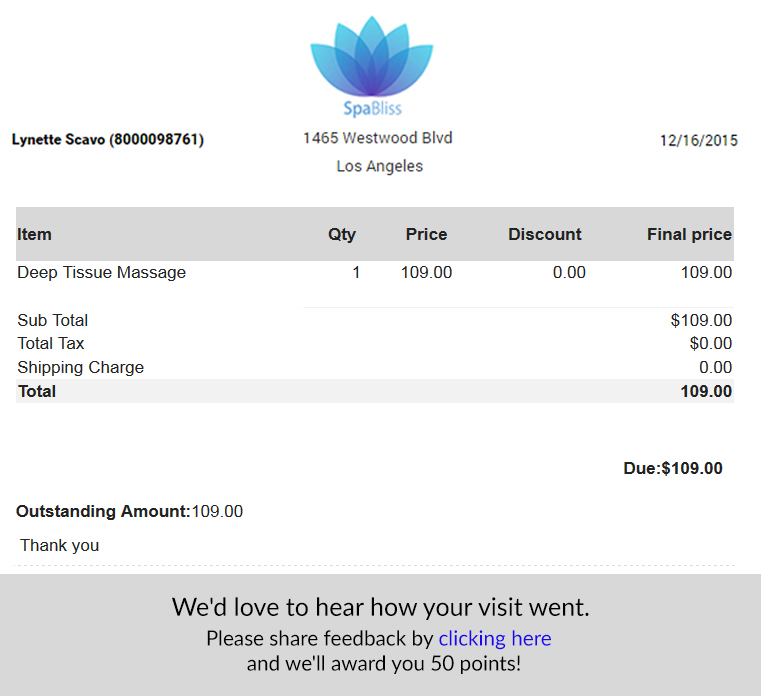Open the 'clicking here' feedback link
Image resolution: width=761 pixels, height=696 pixels.
tap(495, 638)
